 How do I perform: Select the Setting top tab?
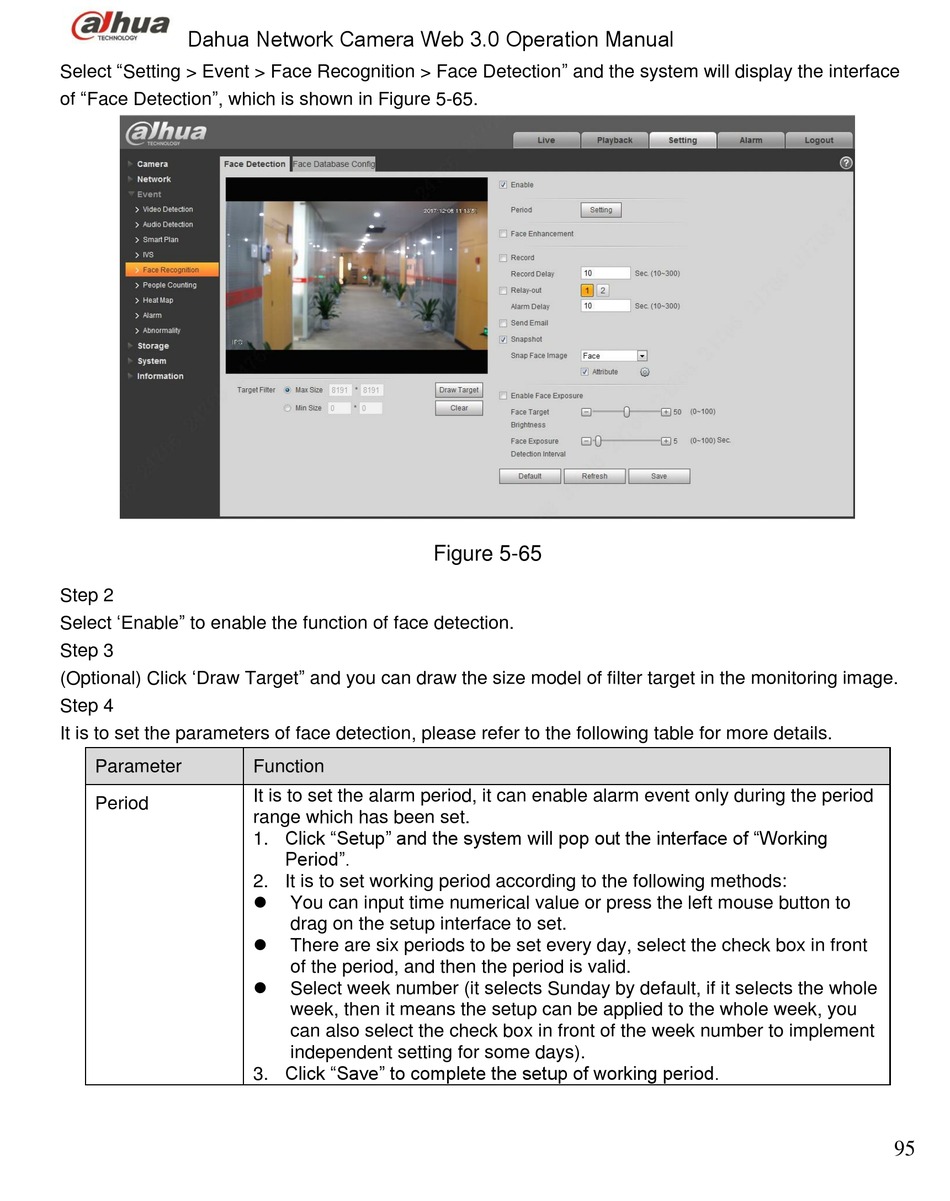click(683, 140)
